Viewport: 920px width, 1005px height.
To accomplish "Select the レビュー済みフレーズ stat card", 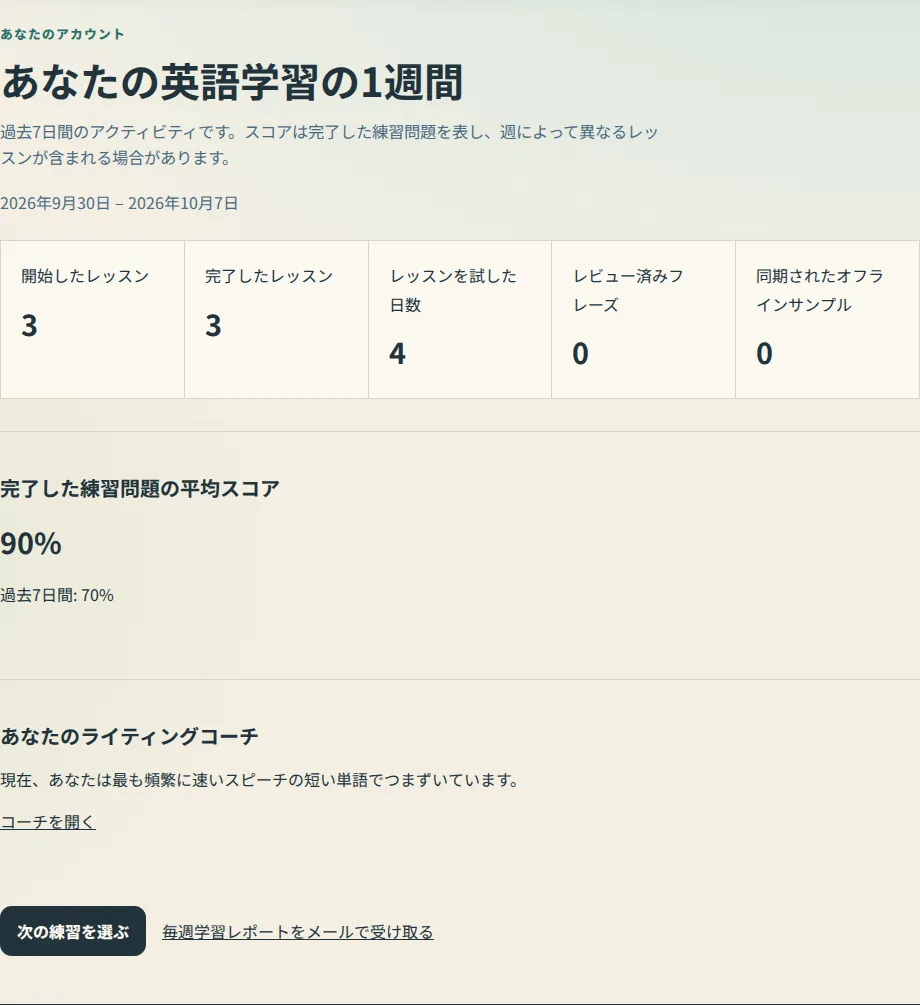I will coord(644,319).
